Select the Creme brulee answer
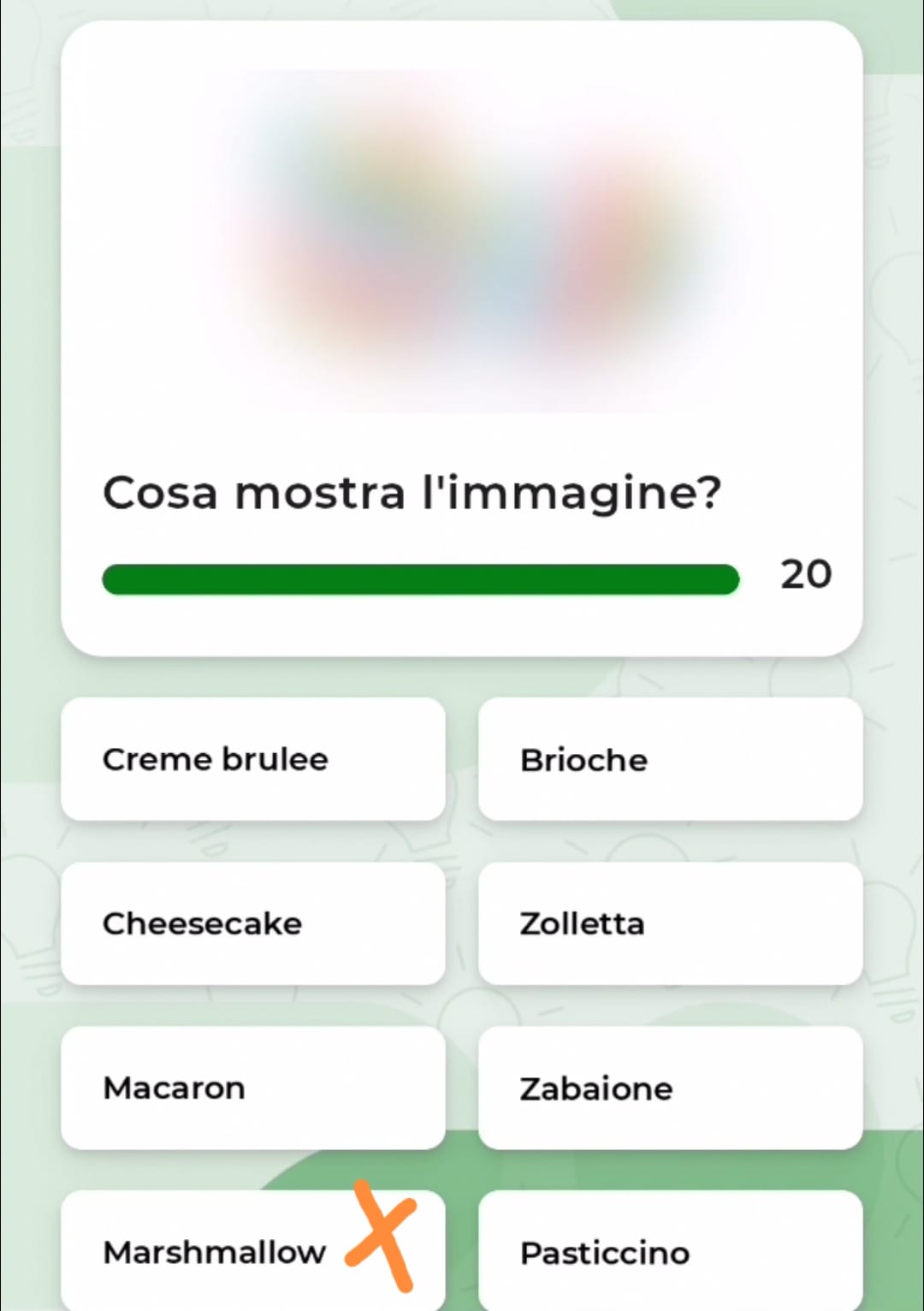This screenshot has width=924, height=1311. (253, 759)
